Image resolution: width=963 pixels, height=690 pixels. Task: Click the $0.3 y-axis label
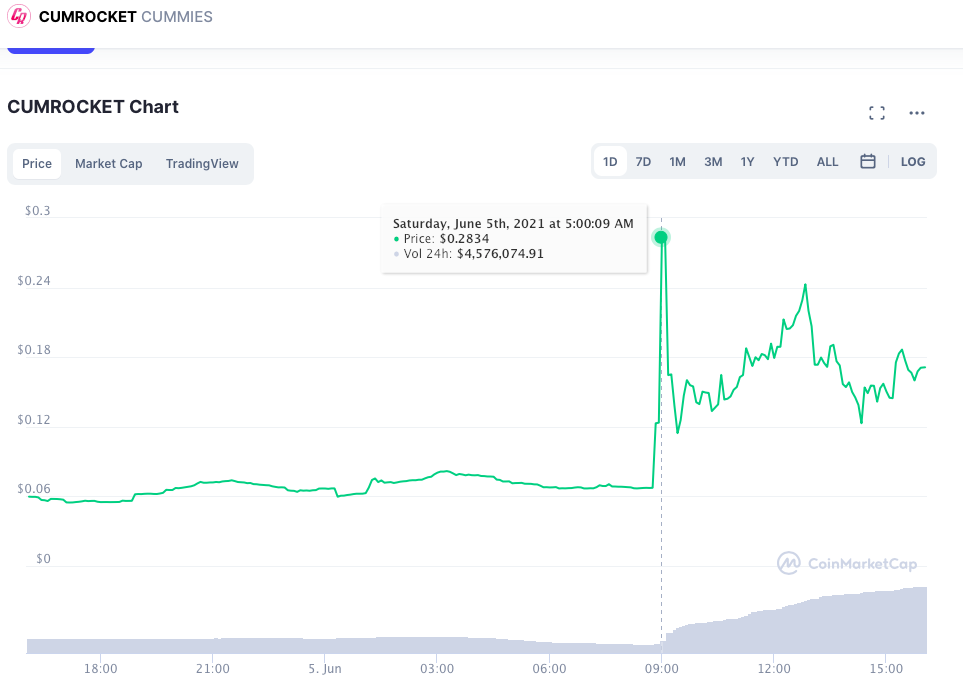pos(37,211)
